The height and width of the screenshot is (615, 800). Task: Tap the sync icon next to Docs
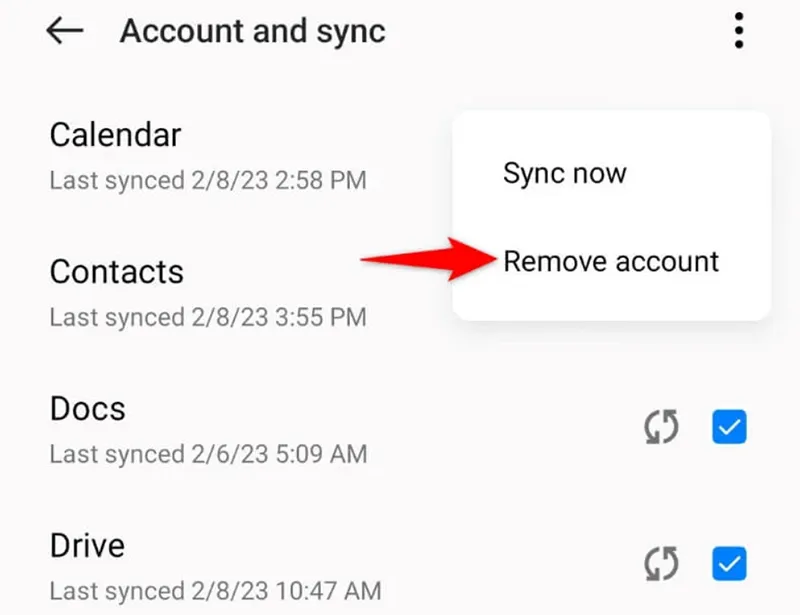pyautogui.click(x=660, y=428)
